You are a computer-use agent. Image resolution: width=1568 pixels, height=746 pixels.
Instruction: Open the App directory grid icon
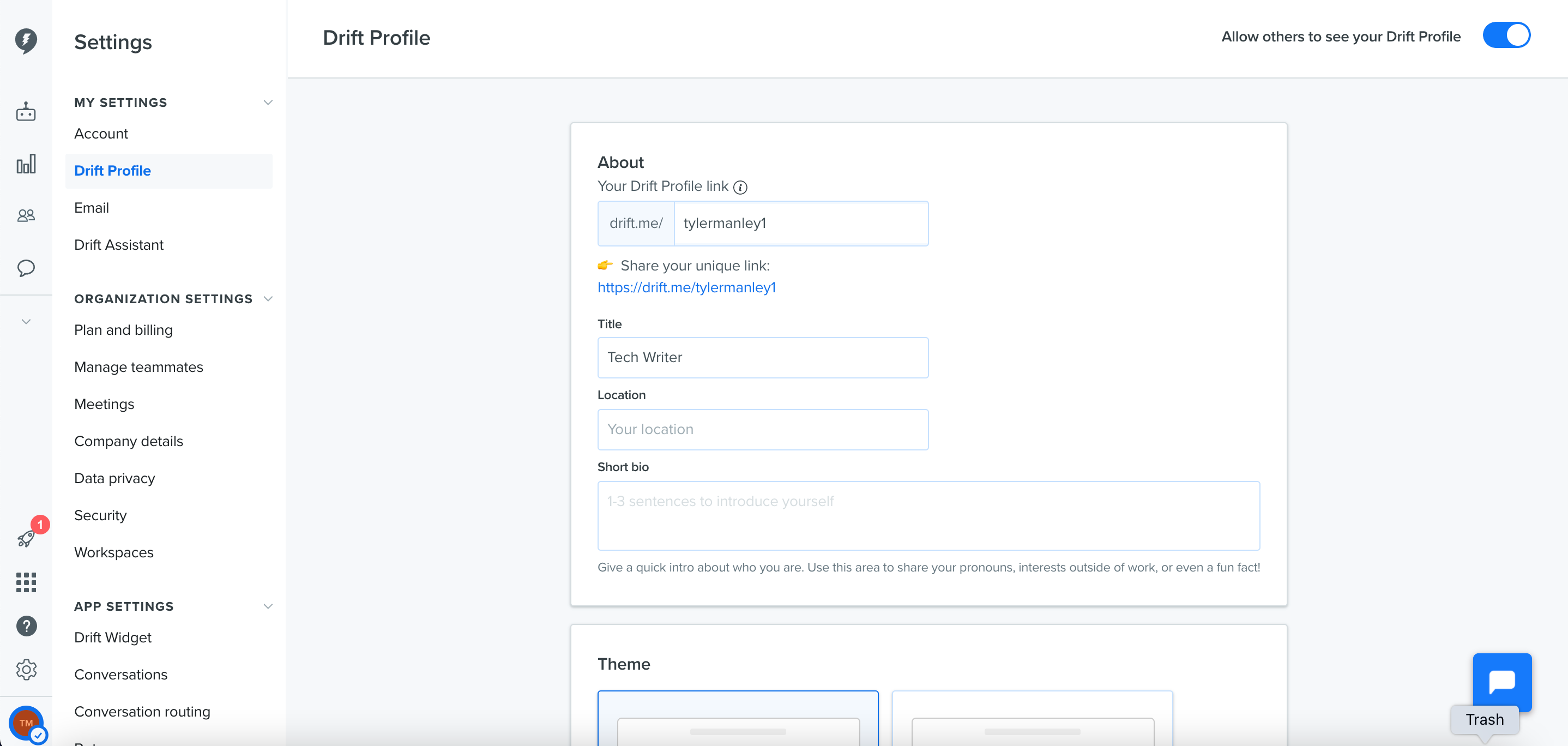pyautogui.click(x=26, y=582)
